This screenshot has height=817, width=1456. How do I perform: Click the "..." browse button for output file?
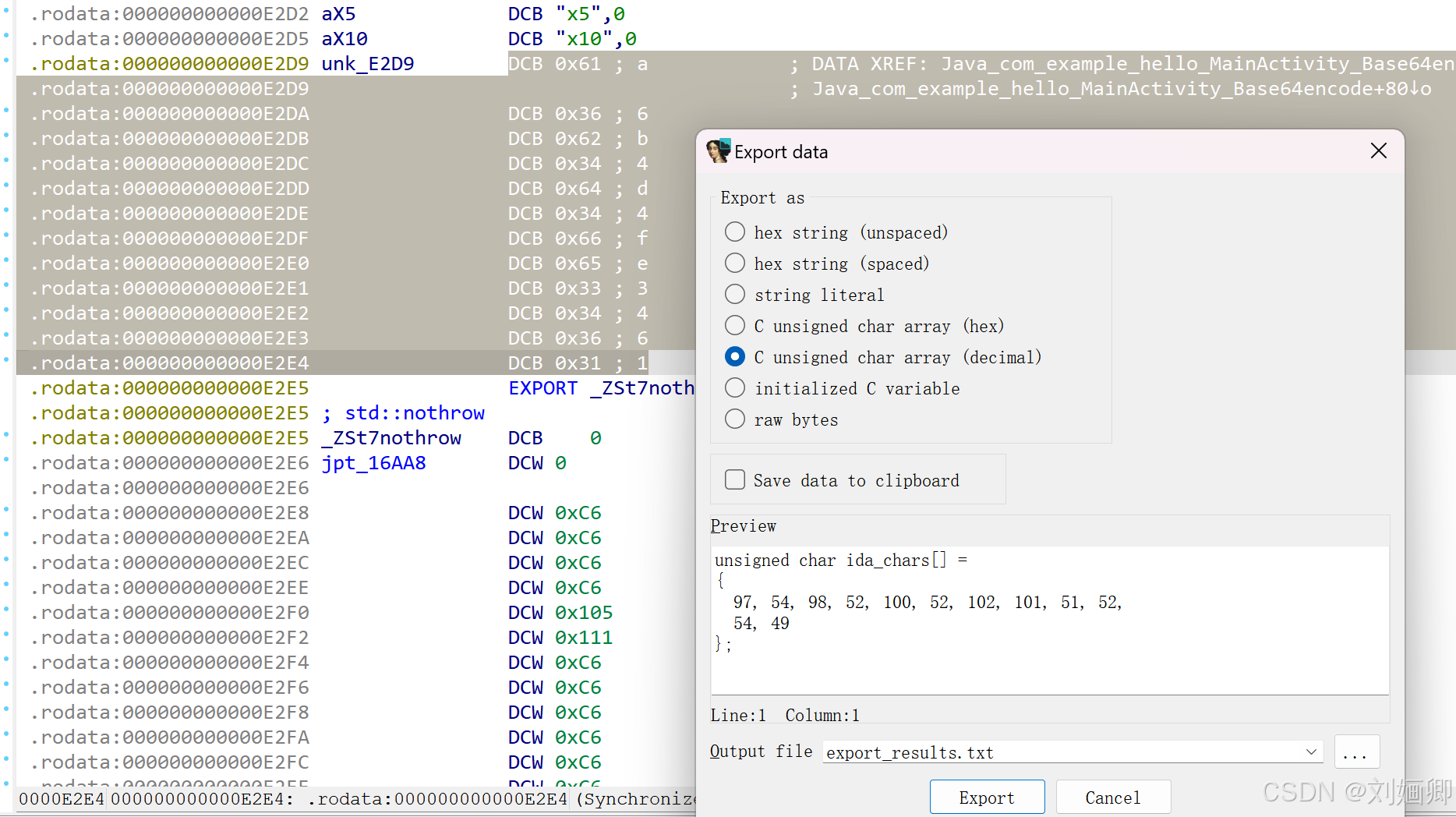pyautogui.click(x=1356, y=752)
